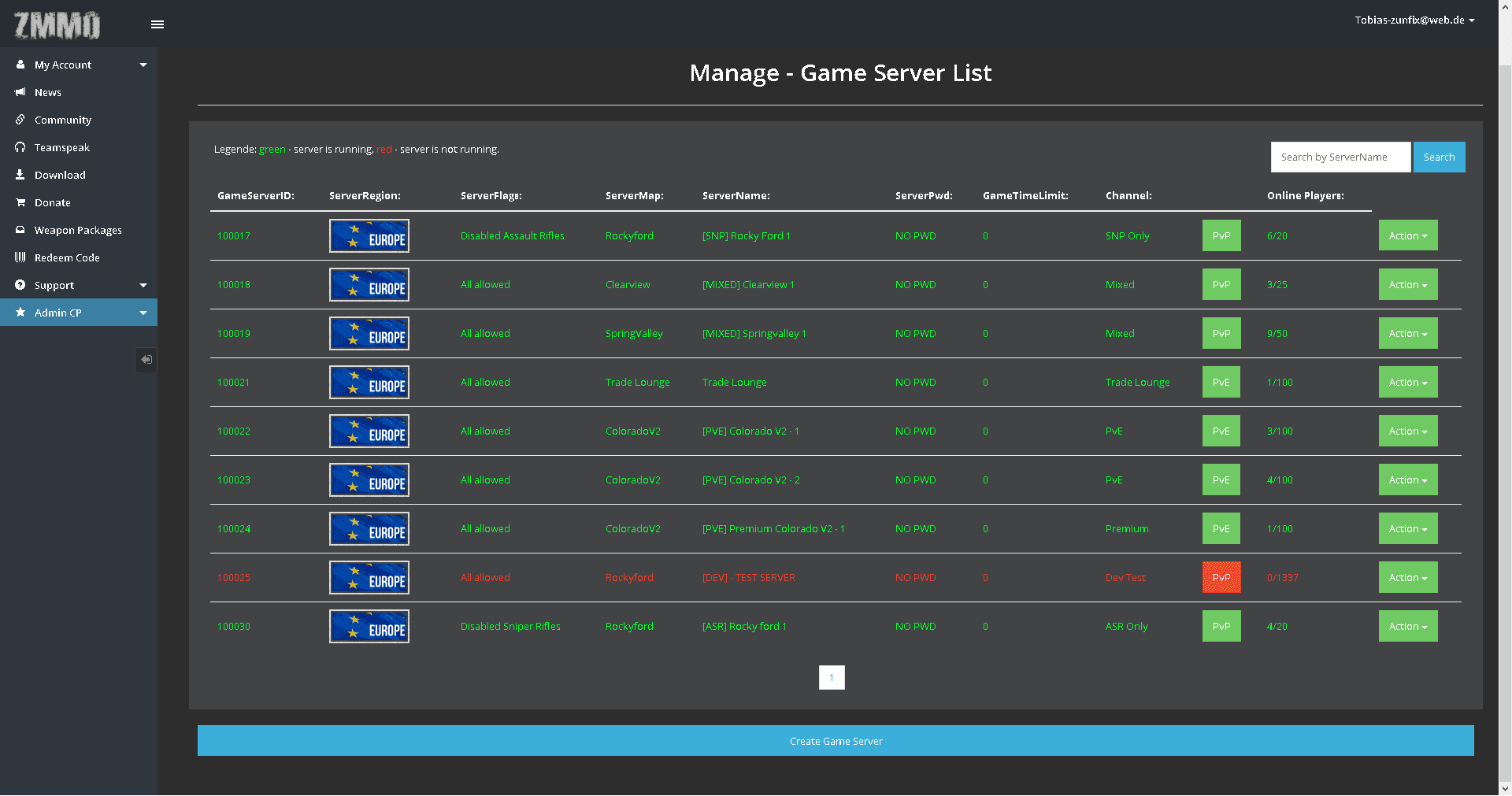Click the Redeem Code barcode icon
This screenshot has height=796, width=1512.
[20, 257]
